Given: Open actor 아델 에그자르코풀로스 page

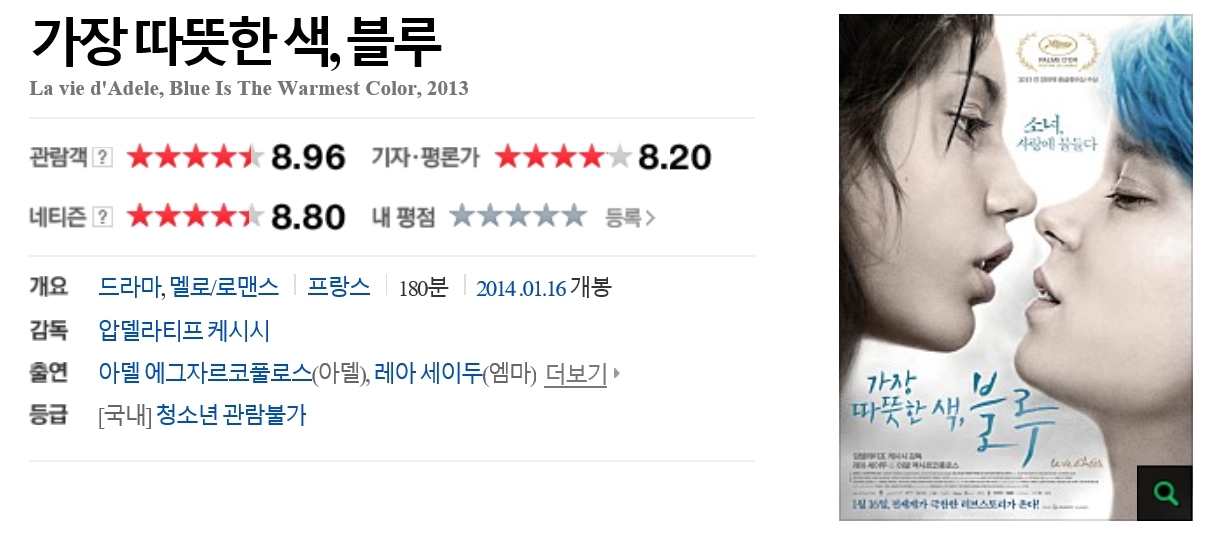Looking at the screenshot, I should [x=205, y=374].
